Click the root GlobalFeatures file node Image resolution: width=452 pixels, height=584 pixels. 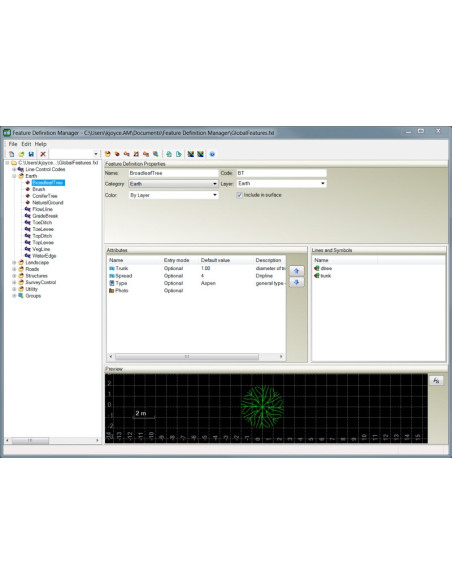point(58,163)
